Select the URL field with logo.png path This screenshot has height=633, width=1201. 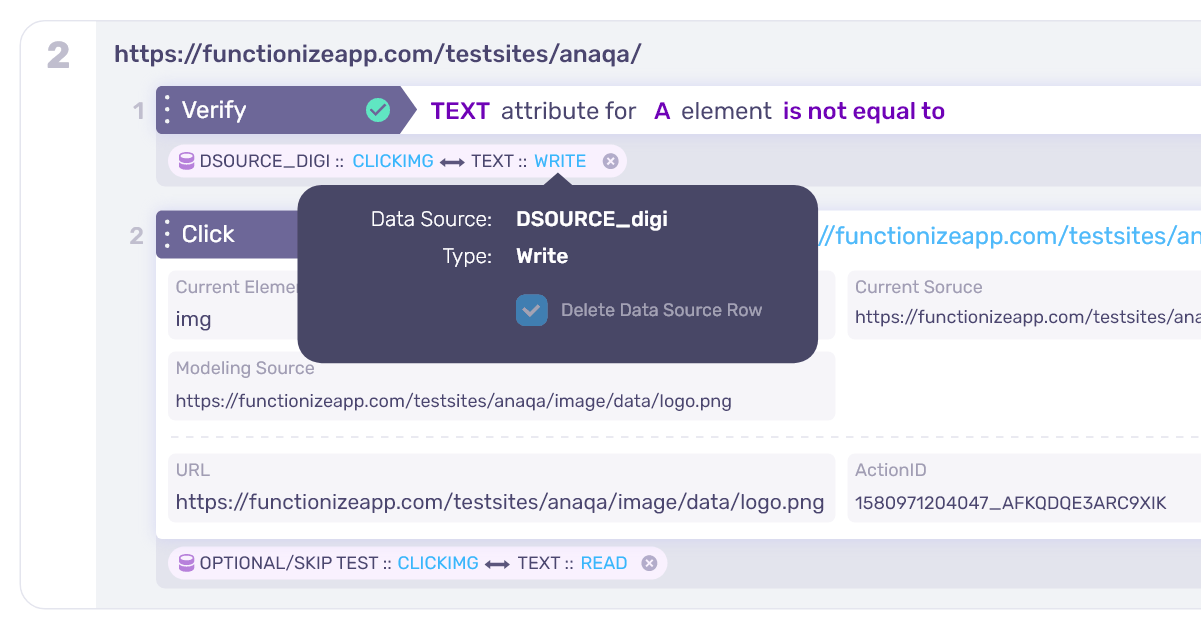pos(500,502)
